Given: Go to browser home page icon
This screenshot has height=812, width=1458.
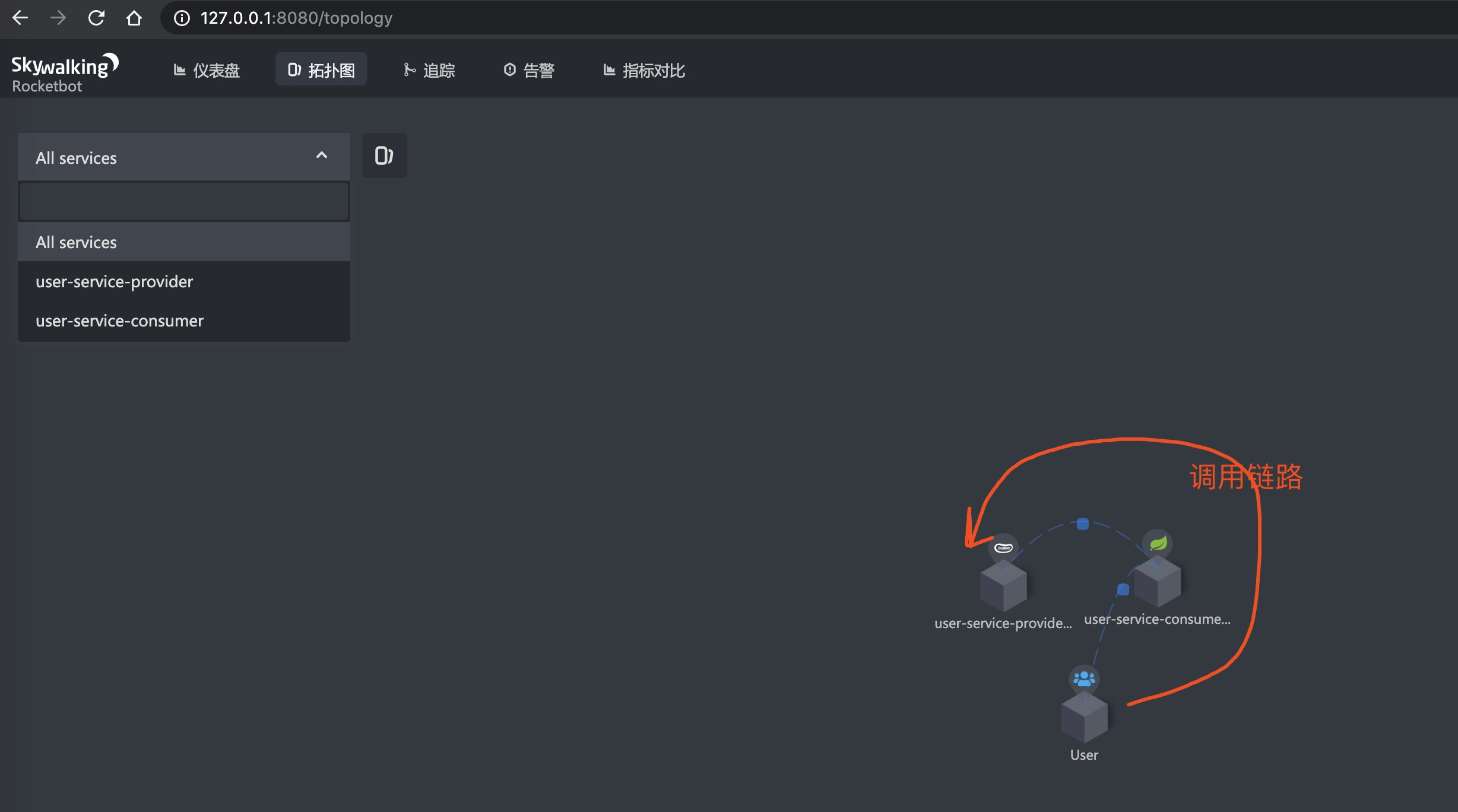Looking at the screenshot, I should [x=134, y=18].
